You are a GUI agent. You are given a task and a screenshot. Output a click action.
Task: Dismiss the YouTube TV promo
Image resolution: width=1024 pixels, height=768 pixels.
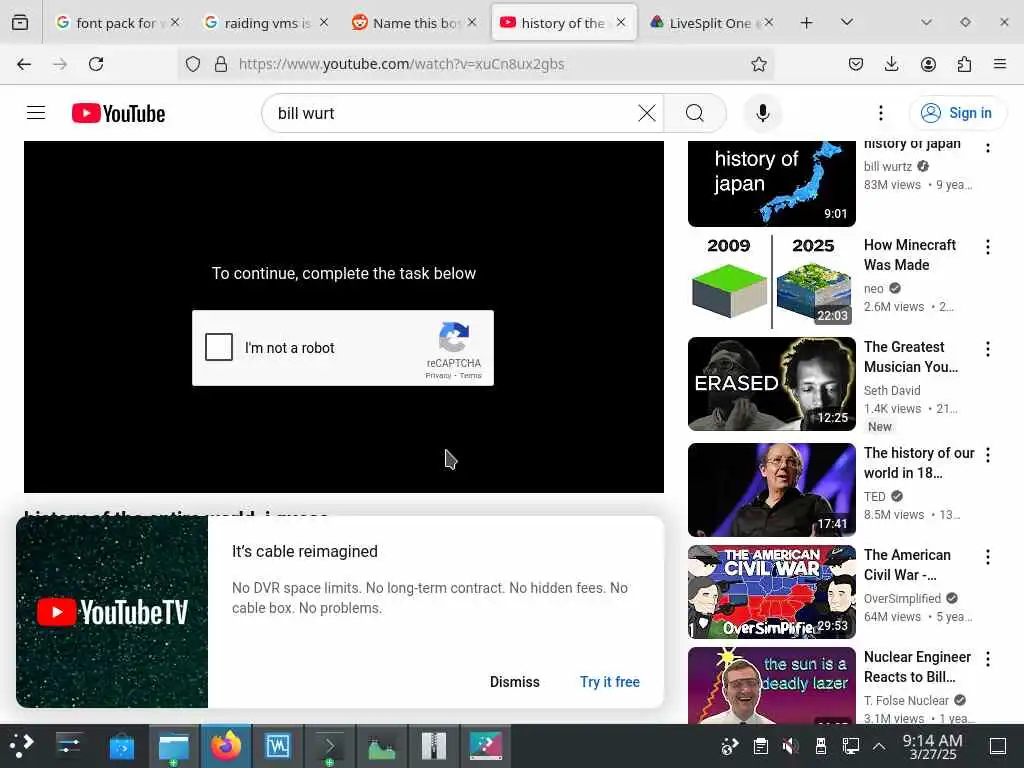pyautogui.click(x=515, y=682)
